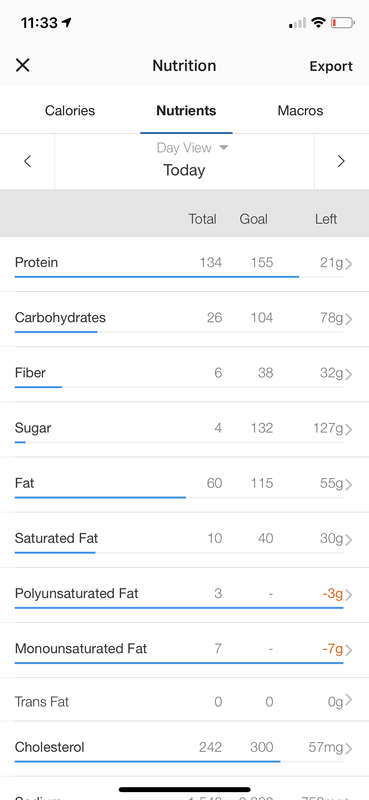The width and height of the screenshot is (369, 800).
Task: Open Sugar row chevron
Action: [349, 429]
